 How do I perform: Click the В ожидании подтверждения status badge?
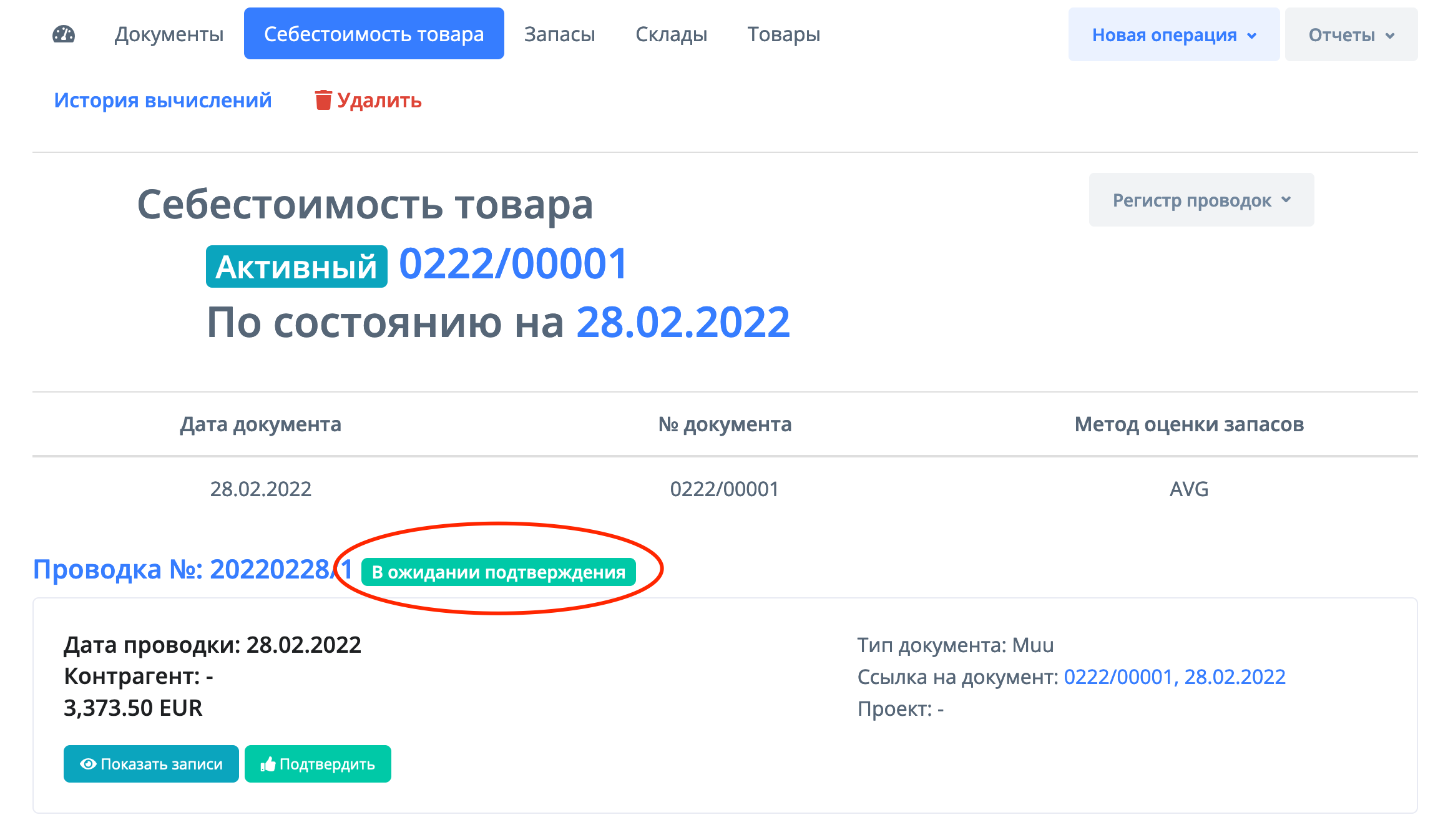point(498,572)
